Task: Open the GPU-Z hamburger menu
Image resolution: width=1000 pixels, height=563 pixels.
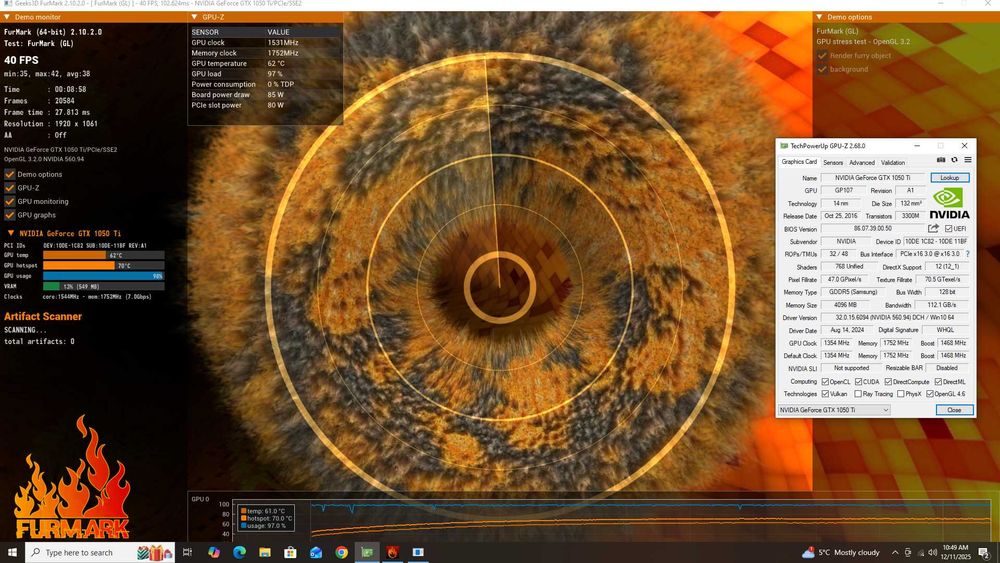Action: pos(967,160)
